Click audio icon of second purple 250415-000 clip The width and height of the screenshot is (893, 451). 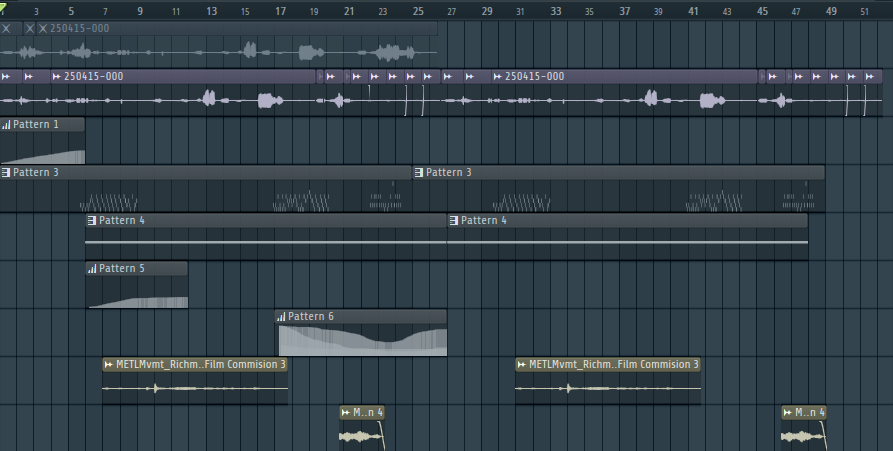498,76
